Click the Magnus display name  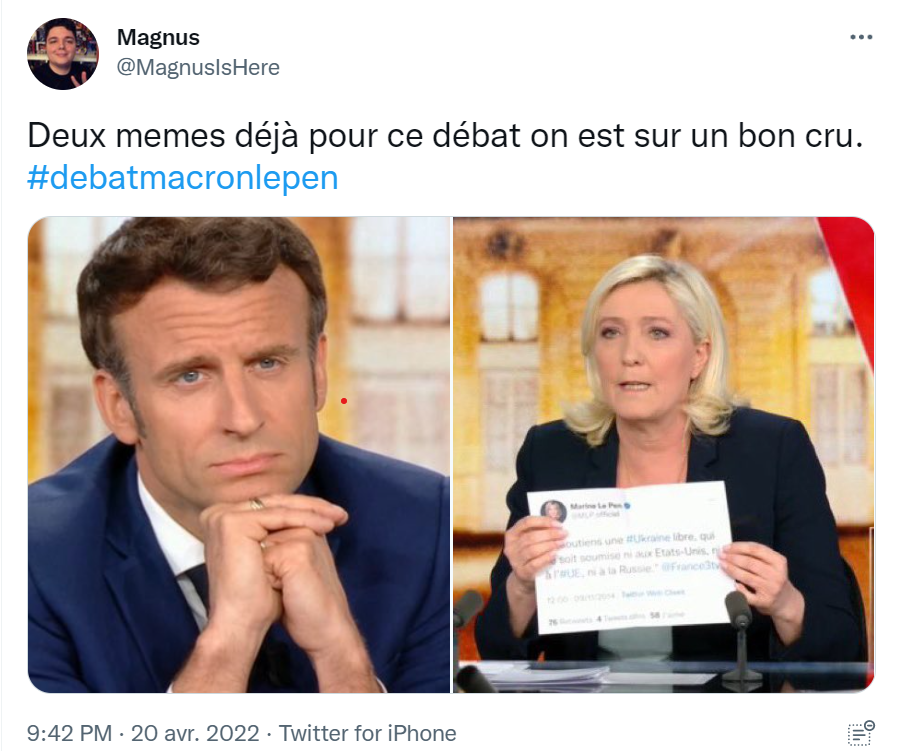point(158,38)
